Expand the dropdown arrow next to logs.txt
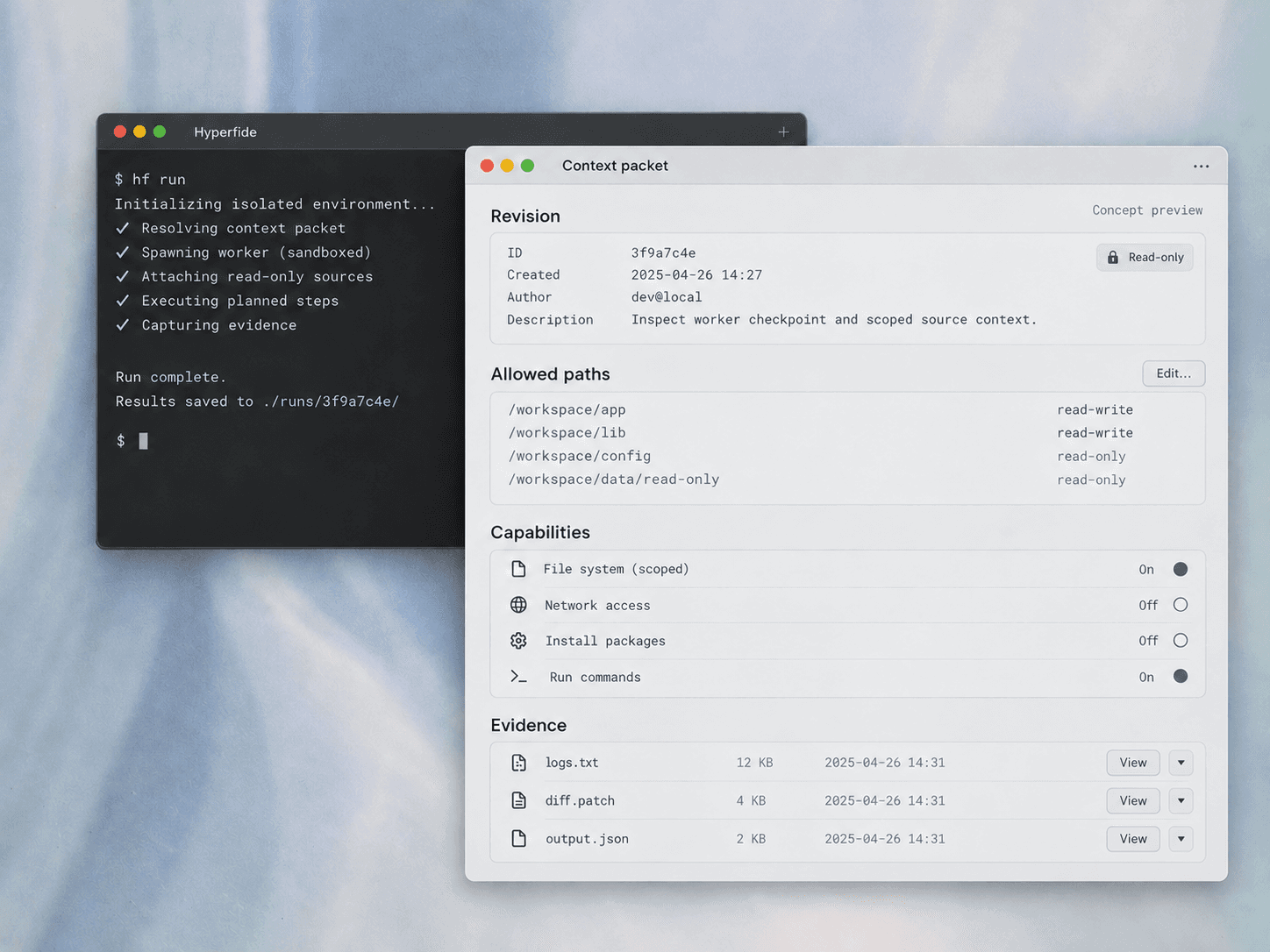1270x952 pixels. pos(1181,763)
